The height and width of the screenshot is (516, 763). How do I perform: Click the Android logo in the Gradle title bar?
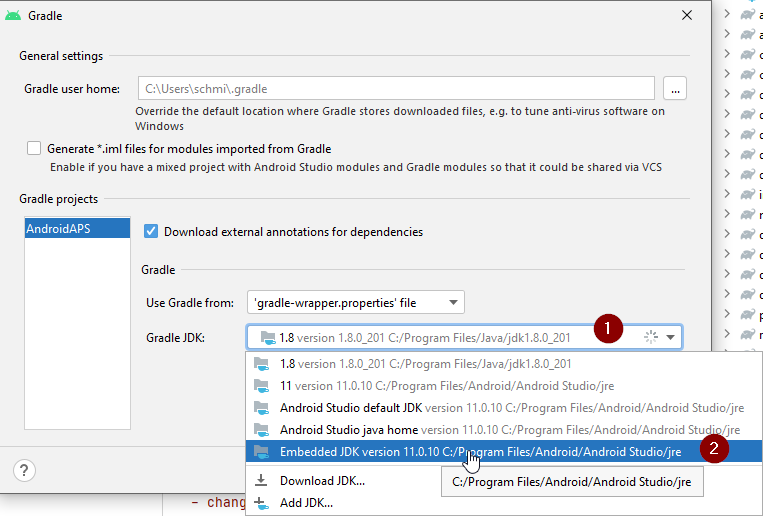(13, 16)
